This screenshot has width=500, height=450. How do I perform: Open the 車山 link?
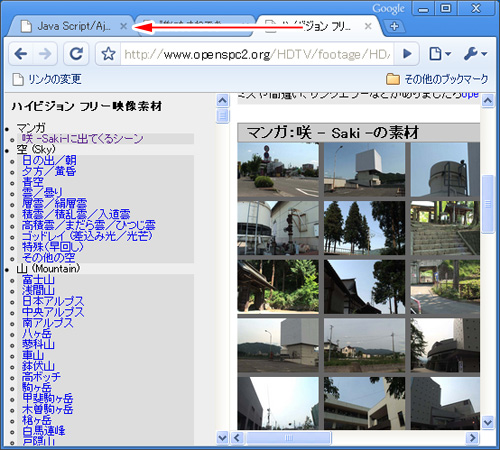pyautogui.click(x=33, y=355)
